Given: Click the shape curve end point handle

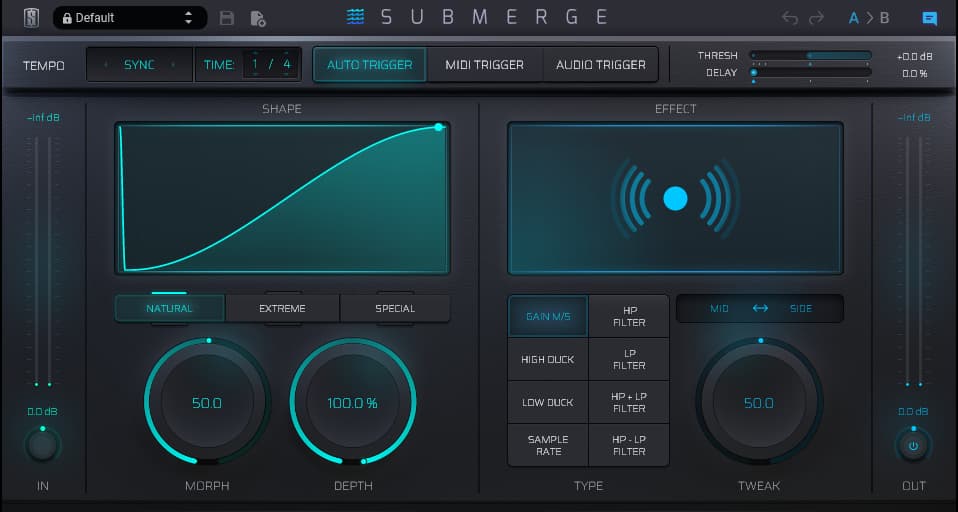Looking at the screenshot, I should pyautogui.click(x=438, y=127).
